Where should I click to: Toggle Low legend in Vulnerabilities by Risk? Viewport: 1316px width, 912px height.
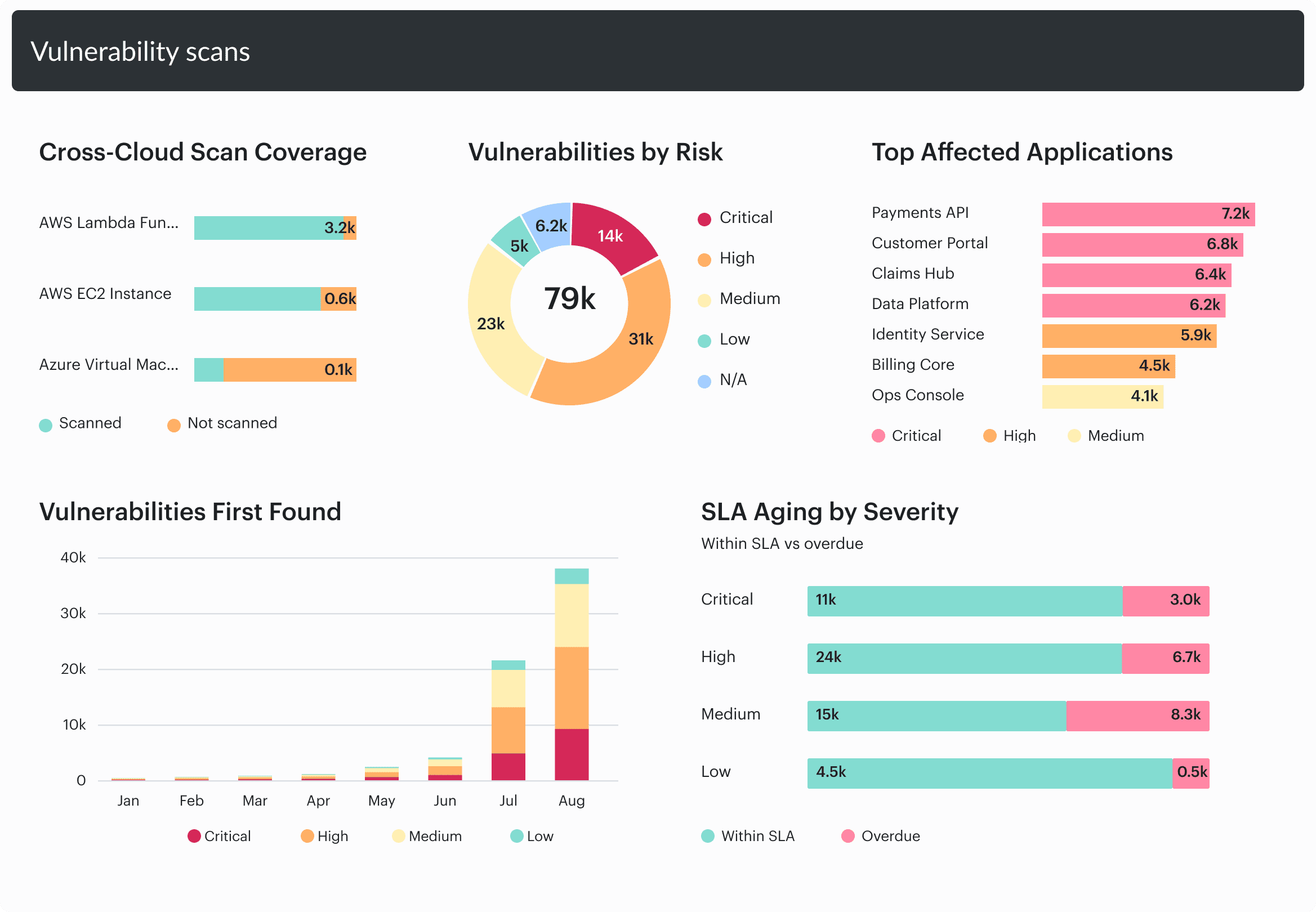[x=724, y=339]
